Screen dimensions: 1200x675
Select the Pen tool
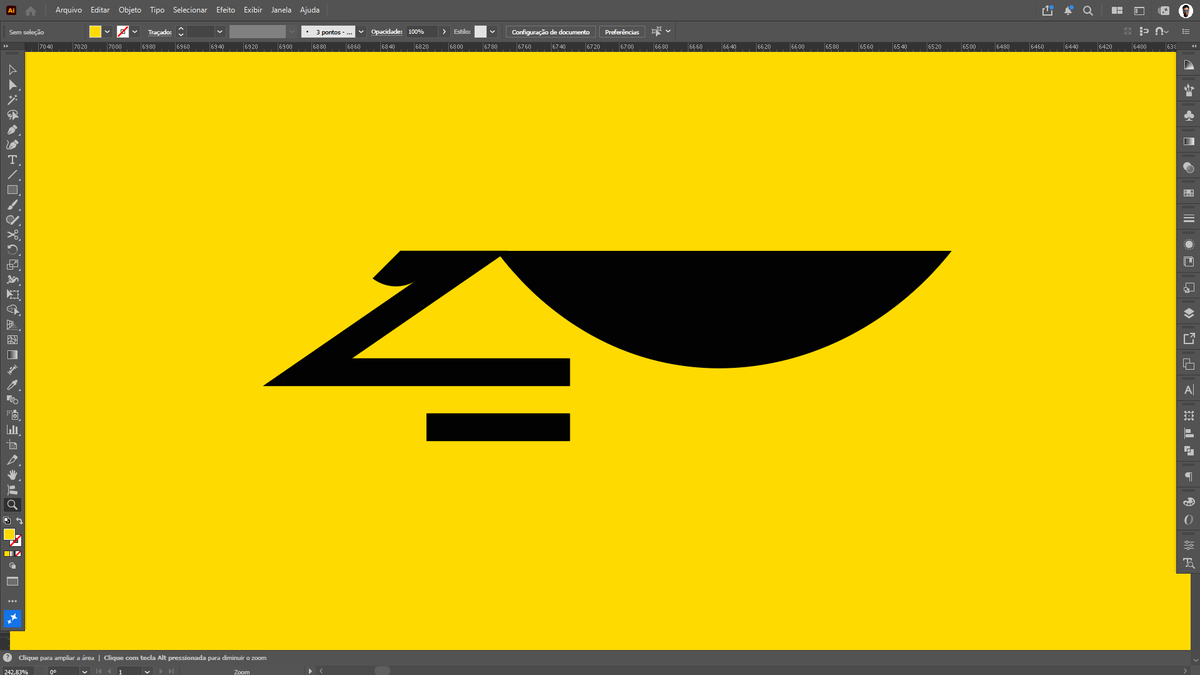(13, 130)
